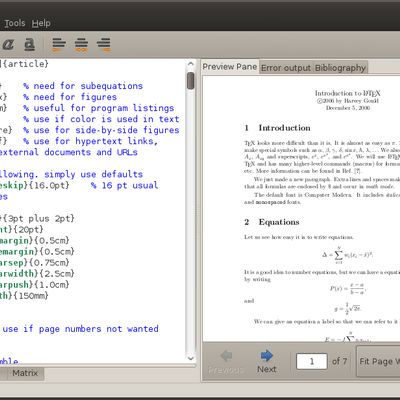The image size is (400, 400).
Task: Go to the Next preview page
Action: (267, 361)
